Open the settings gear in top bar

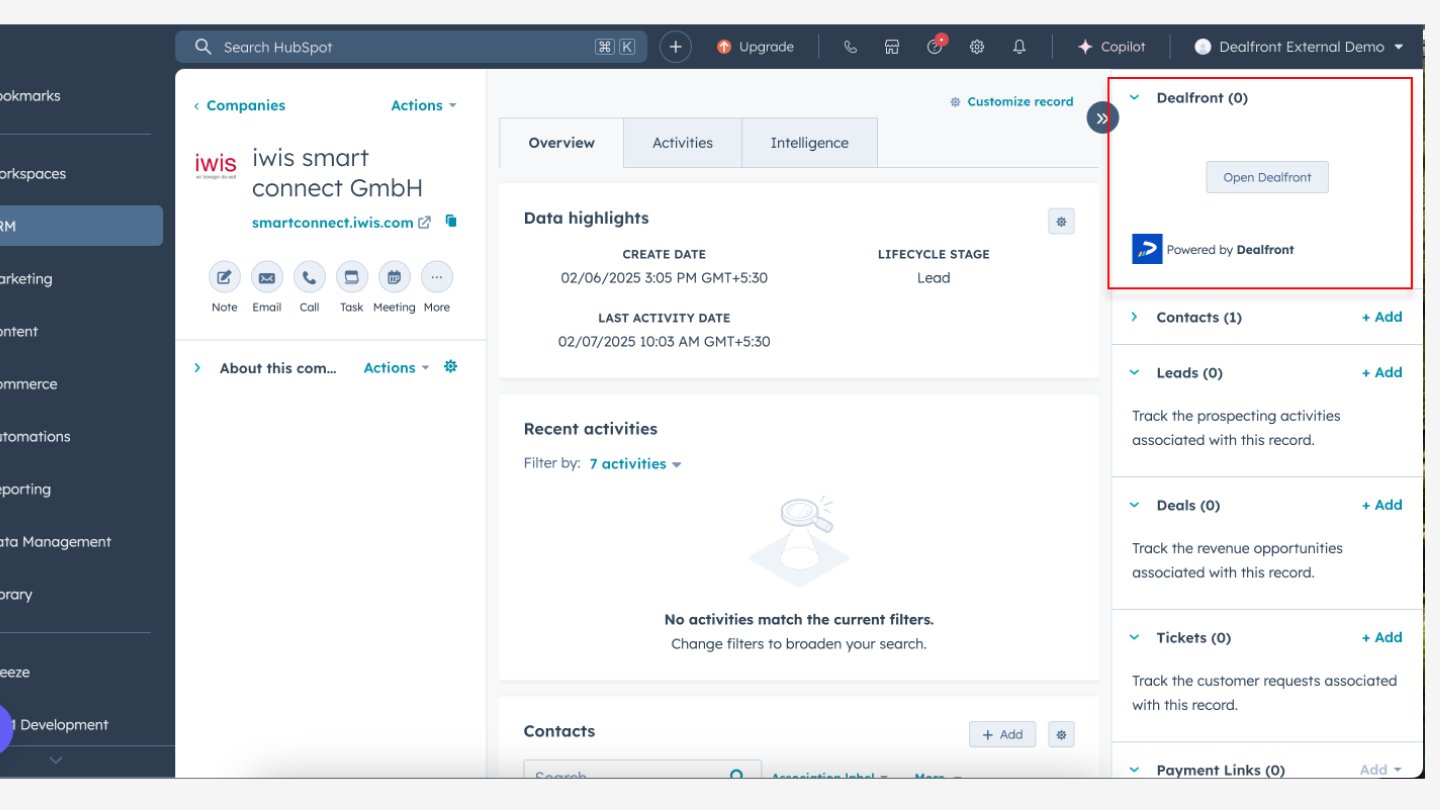coord(977,47)
